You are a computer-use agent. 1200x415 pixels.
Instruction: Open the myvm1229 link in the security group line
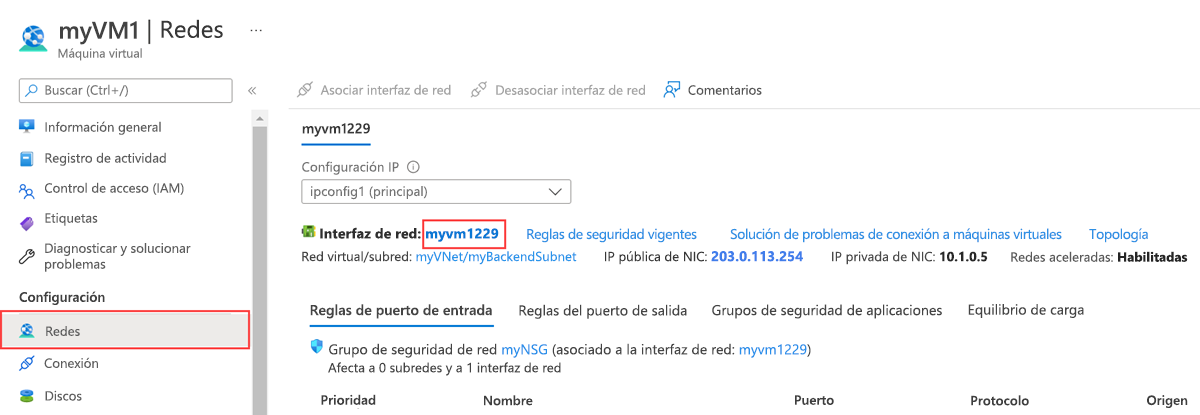click(772, 350)
